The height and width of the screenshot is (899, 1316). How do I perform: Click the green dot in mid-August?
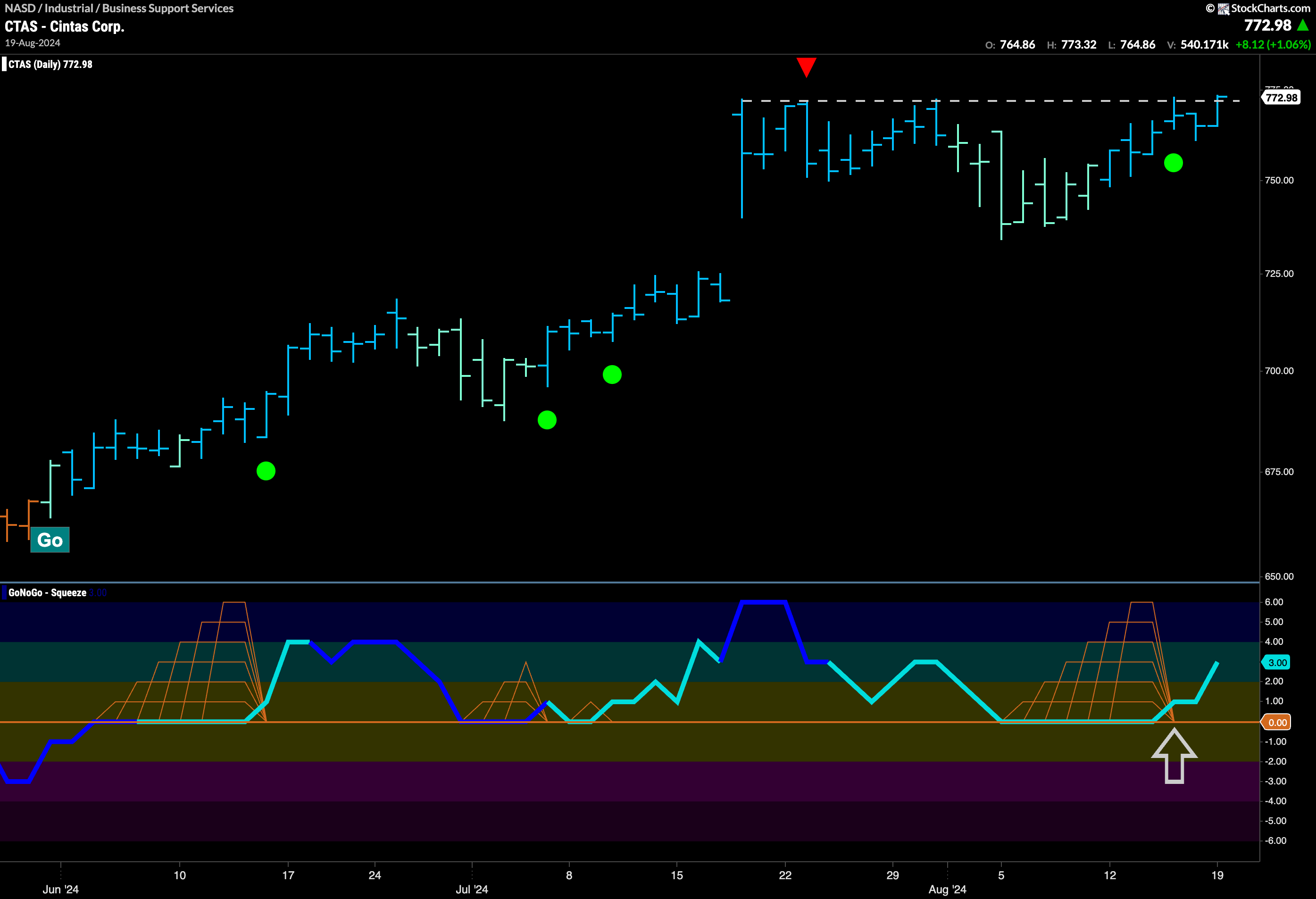(x=1173, y=163)
